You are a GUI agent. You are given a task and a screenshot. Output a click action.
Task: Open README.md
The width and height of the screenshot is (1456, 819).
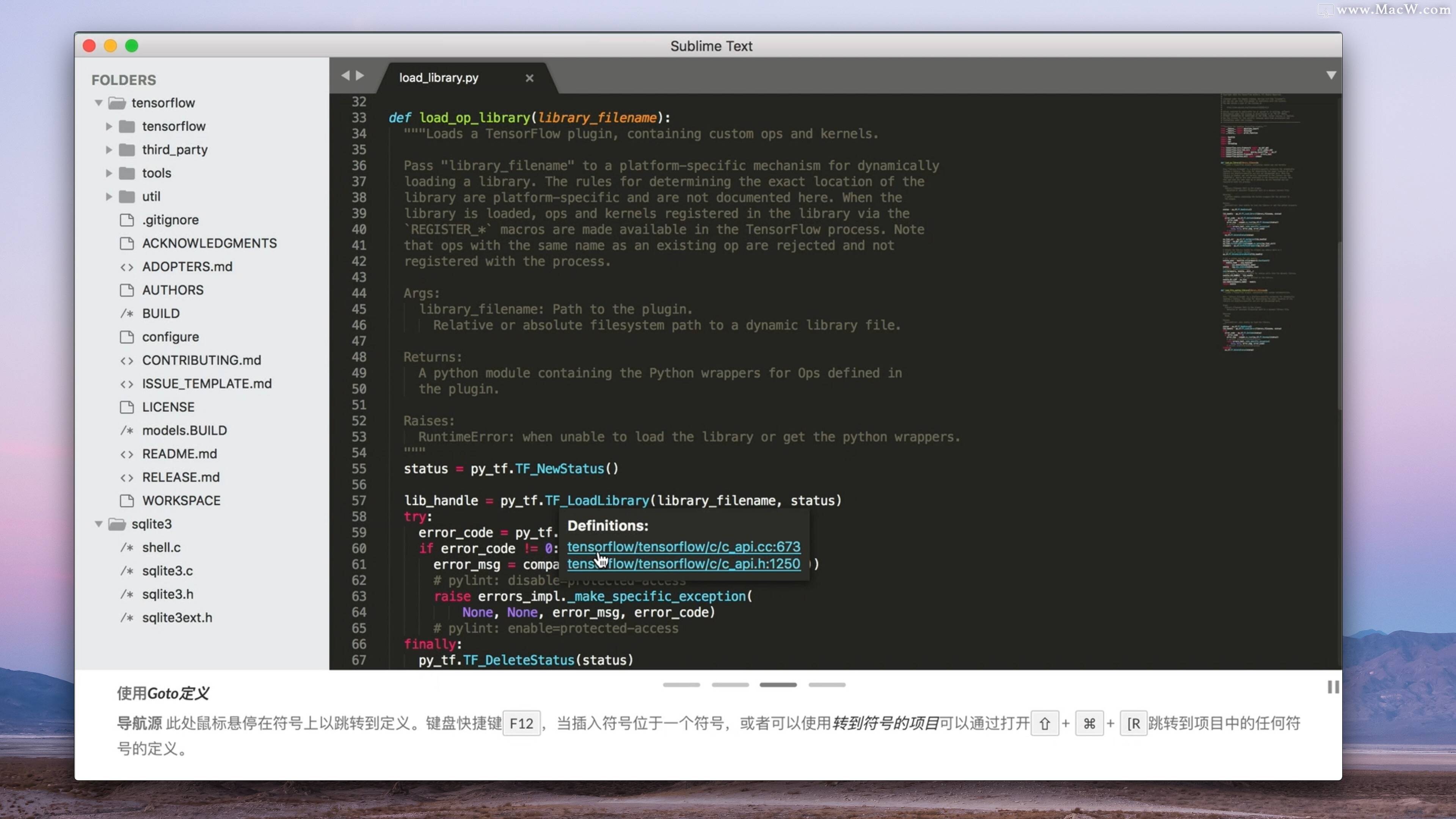179,454
